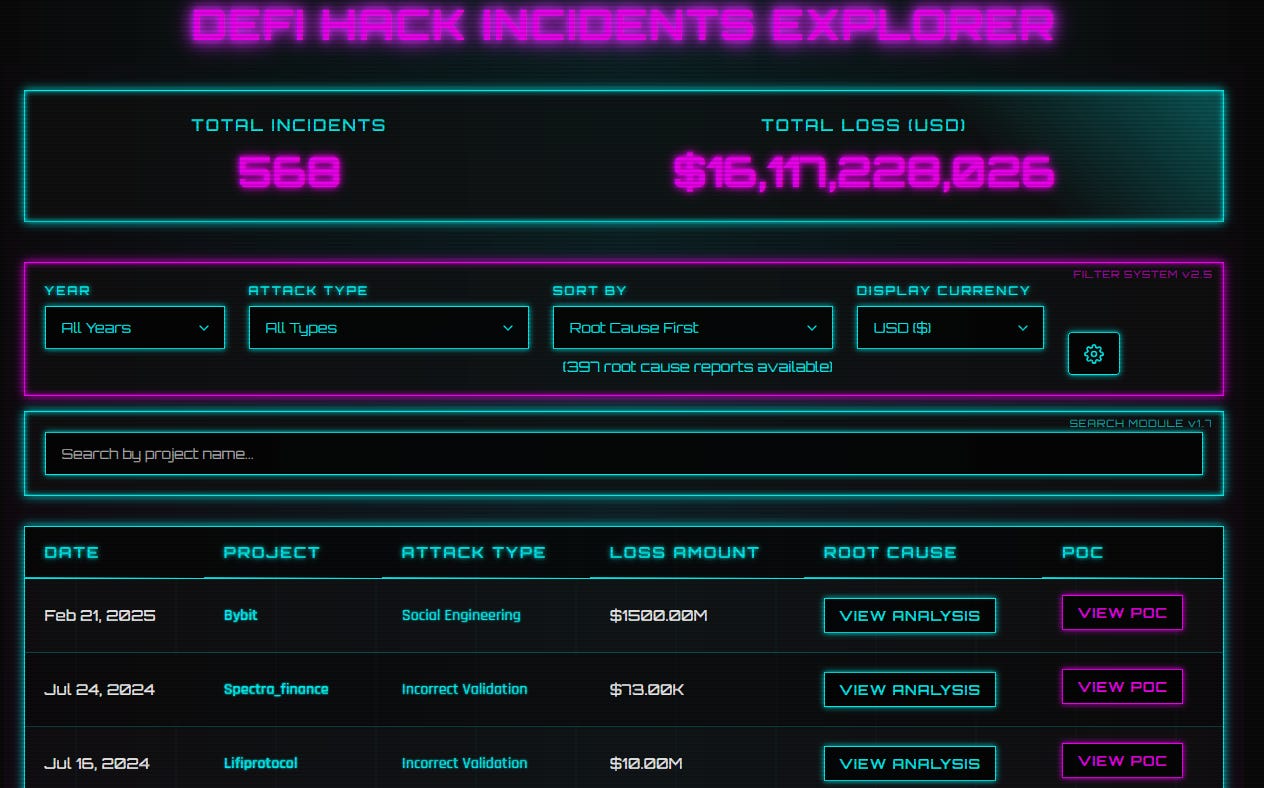The width and height of the screenshot is (1264, 788).
Task: Select the Attack Type column header
Action: [x=474, y=552]
